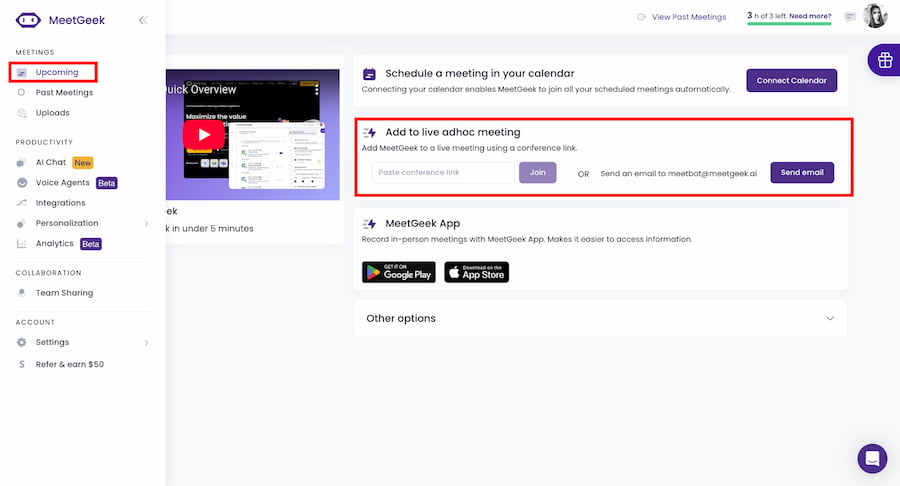Select Upcoming in the sidebar
This screenshot has height=486, width=900.
(56, 72)
